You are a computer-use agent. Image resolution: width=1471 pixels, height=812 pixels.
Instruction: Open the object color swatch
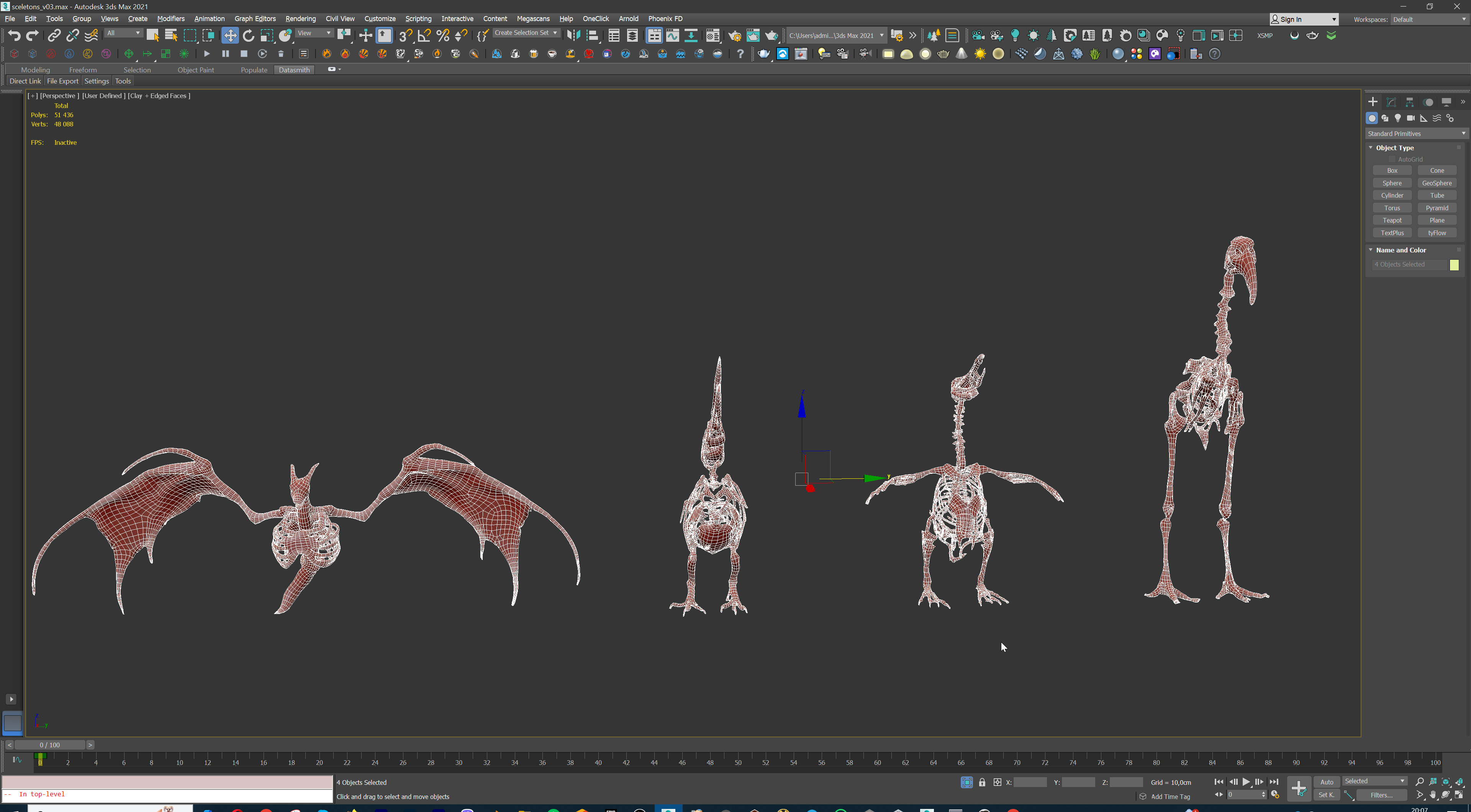(x=1454, y=265)
